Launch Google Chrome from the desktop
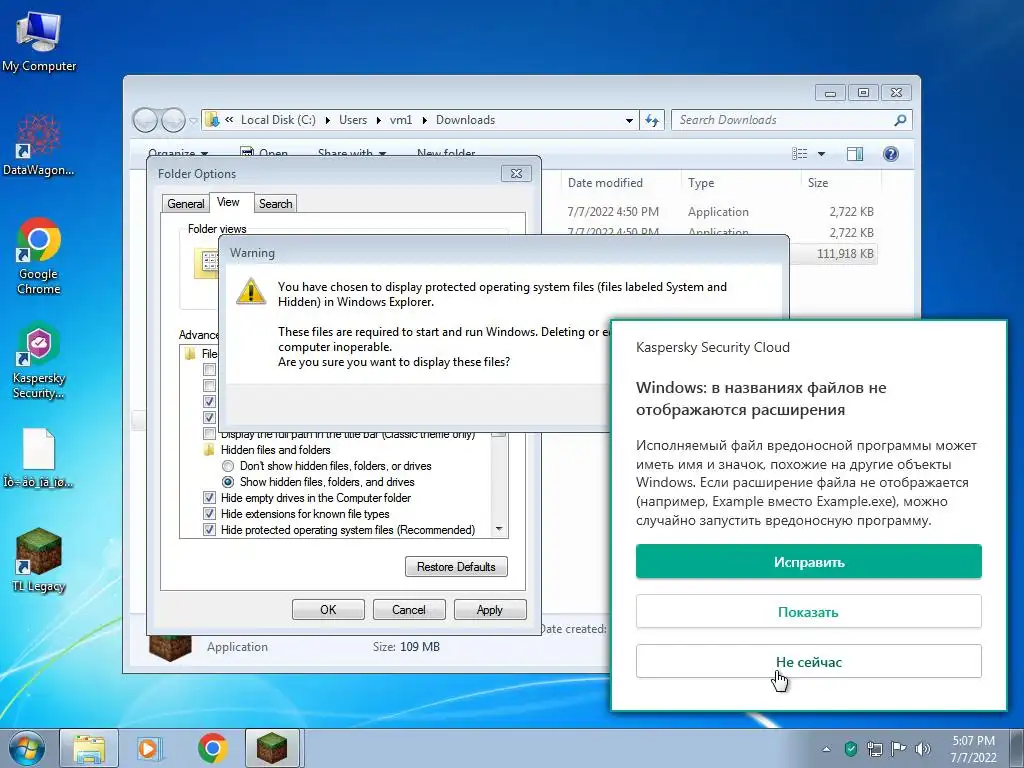1024x768 pixels. pos(39,256)
